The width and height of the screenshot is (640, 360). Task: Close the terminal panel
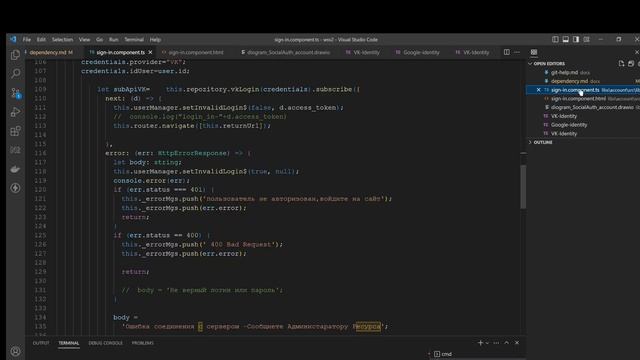(x=517, y=343)
